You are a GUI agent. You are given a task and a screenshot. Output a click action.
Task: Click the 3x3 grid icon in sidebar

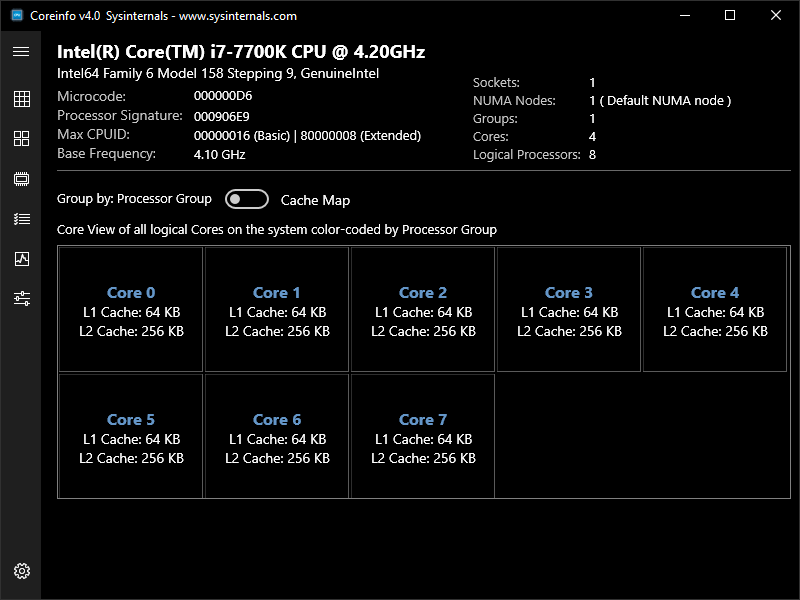click(21, 99)
